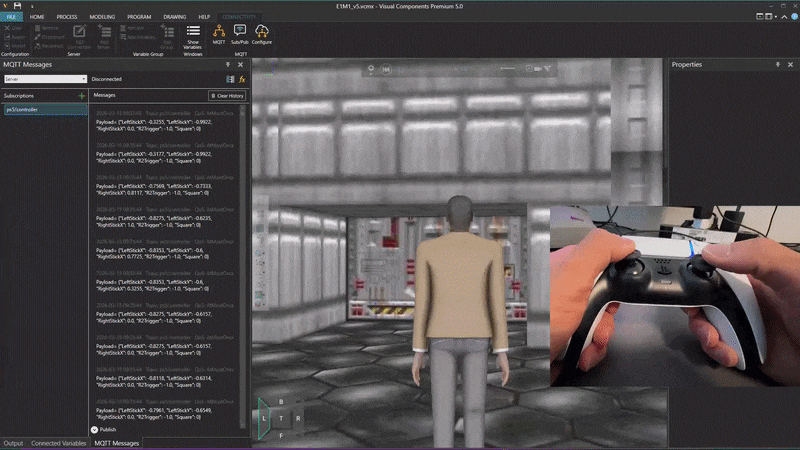Viewport: 800px width, 450px height.
Task: Open the FILE menu
Action: (12, 17)
